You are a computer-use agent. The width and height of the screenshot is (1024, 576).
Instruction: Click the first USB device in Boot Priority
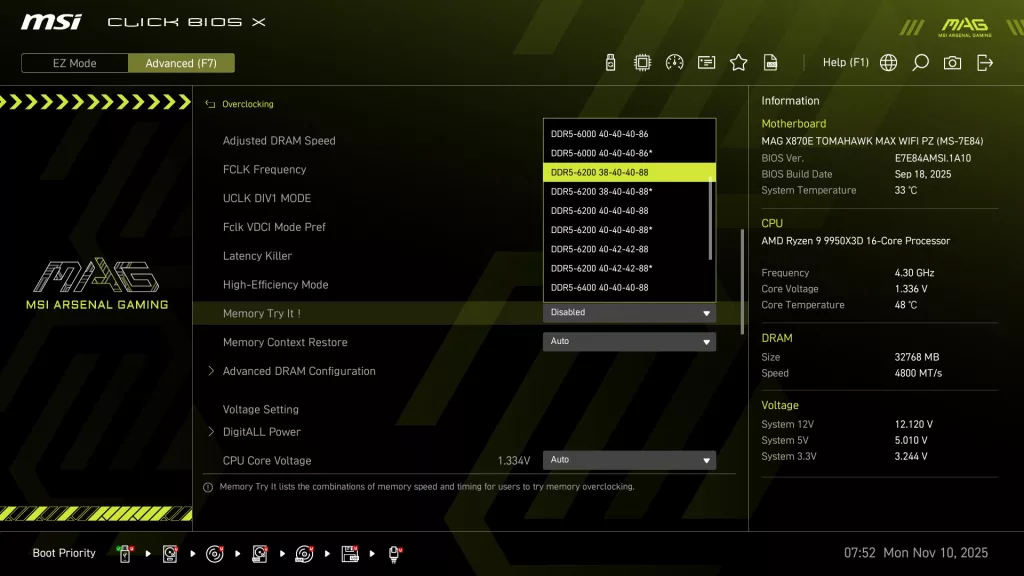tap(124, 552)
